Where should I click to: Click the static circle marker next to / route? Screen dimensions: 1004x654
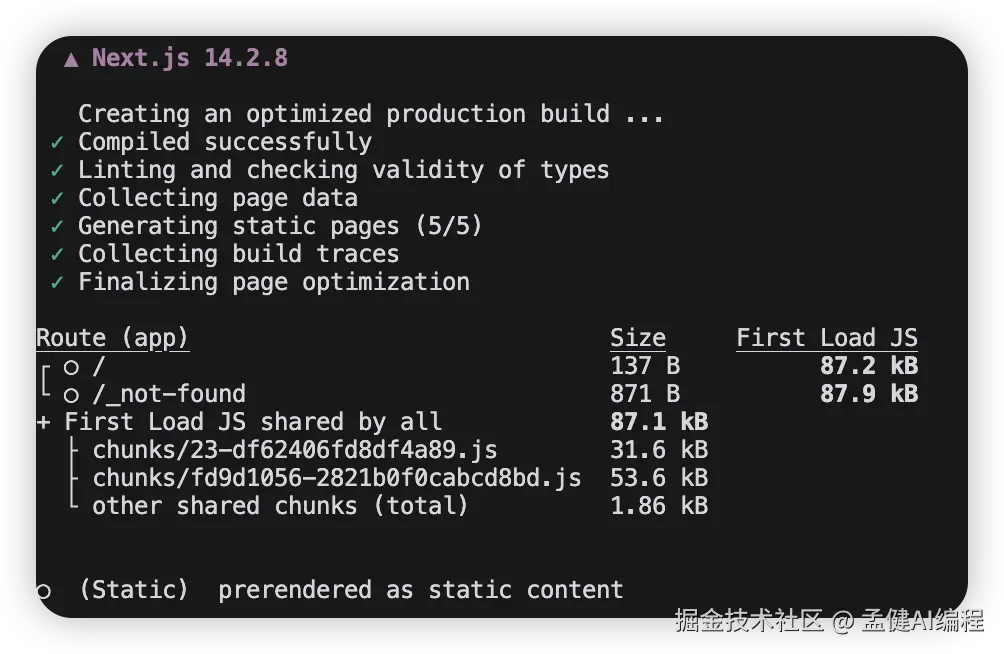click(x=71, y=367)
